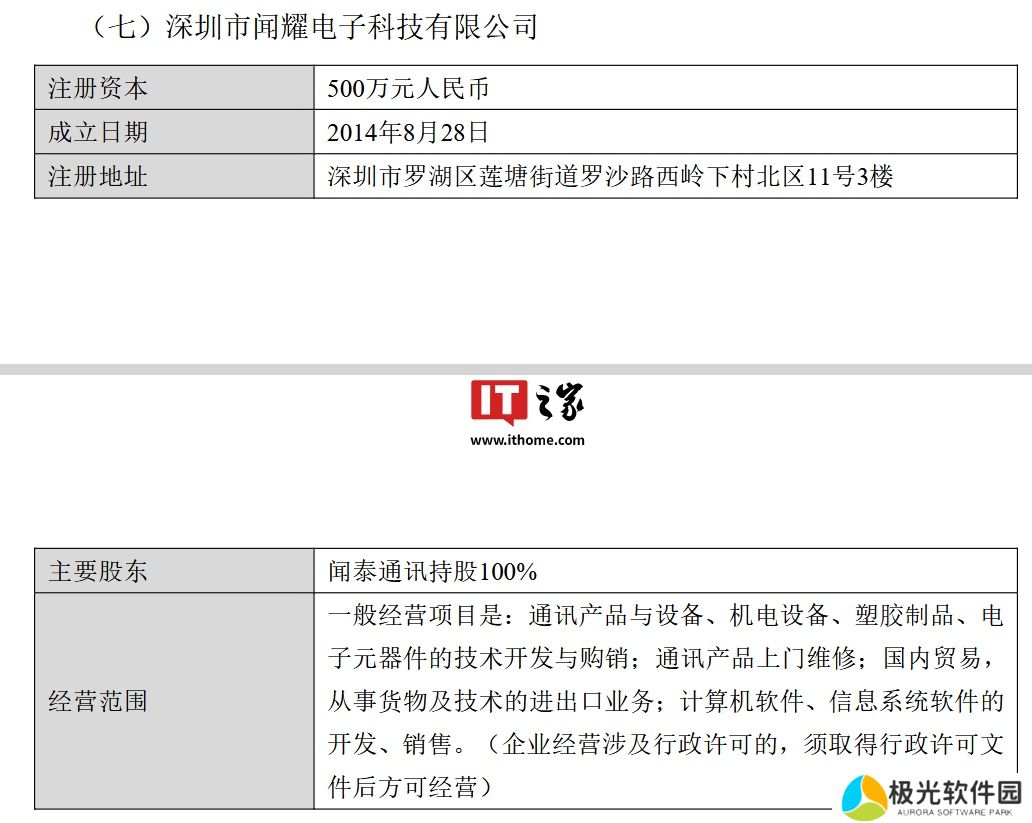1032x823 pixels.
Task: Select the date 2014年8月28日
Action: pyautogui.click(x=408, y=132)
